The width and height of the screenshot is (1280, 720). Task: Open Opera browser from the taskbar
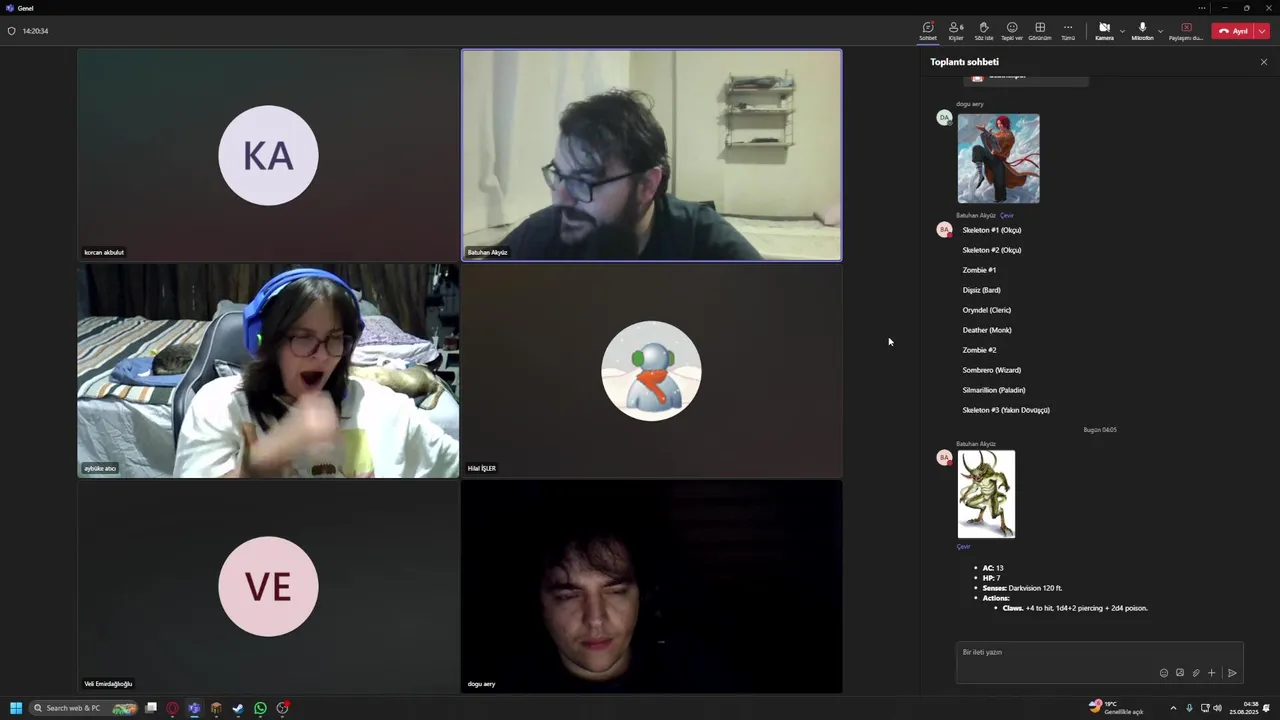(x=173, y=708)
